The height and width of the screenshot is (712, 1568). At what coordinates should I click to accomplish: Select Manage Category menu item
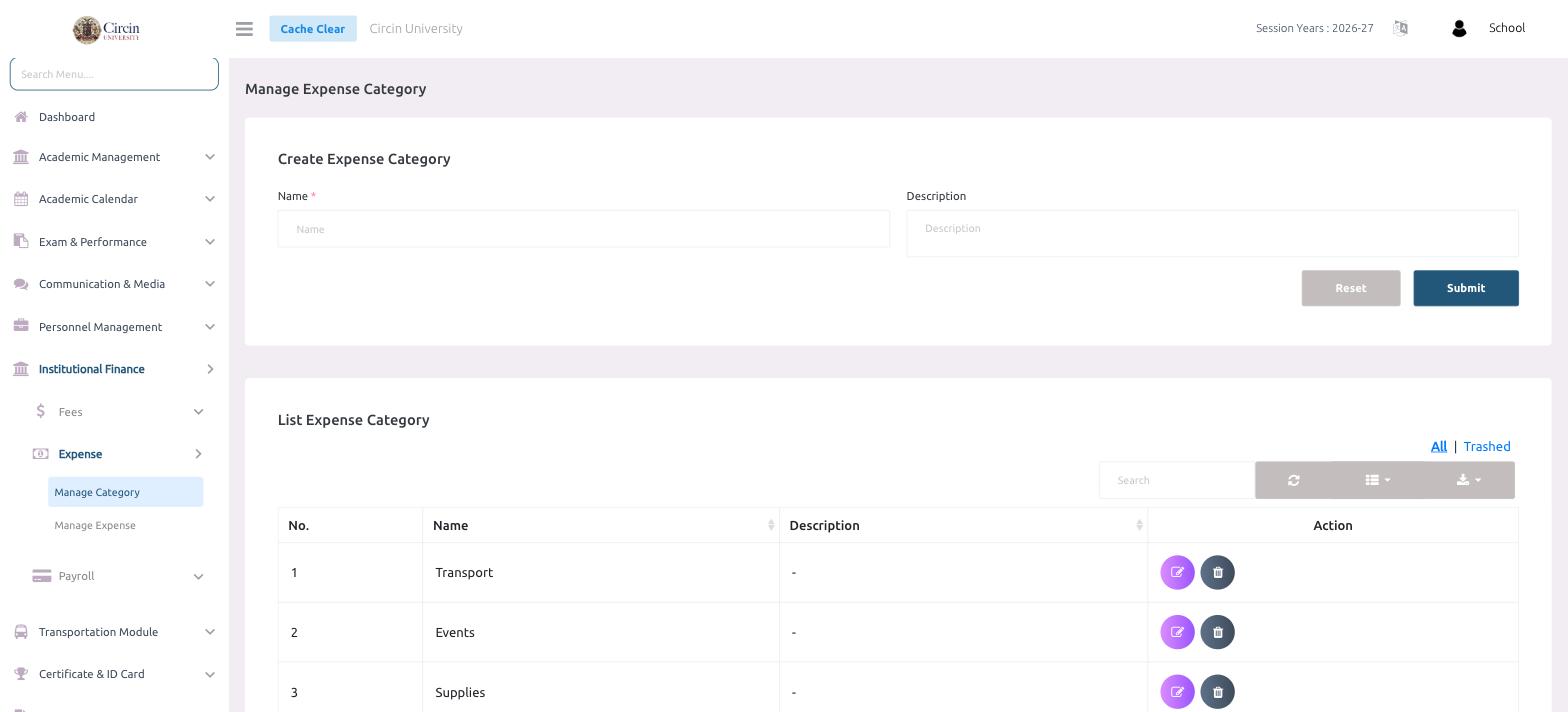[125, 492]
